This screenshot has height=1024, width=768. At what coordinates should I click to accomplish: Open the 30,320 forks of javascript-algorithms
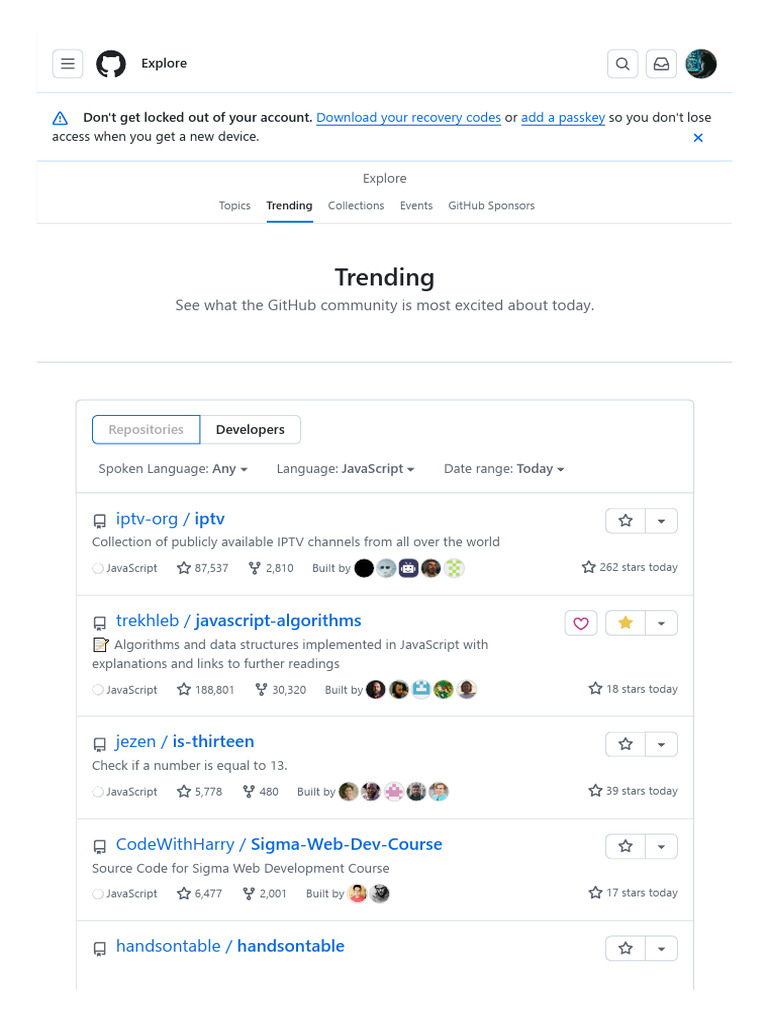tap(281, 690)
